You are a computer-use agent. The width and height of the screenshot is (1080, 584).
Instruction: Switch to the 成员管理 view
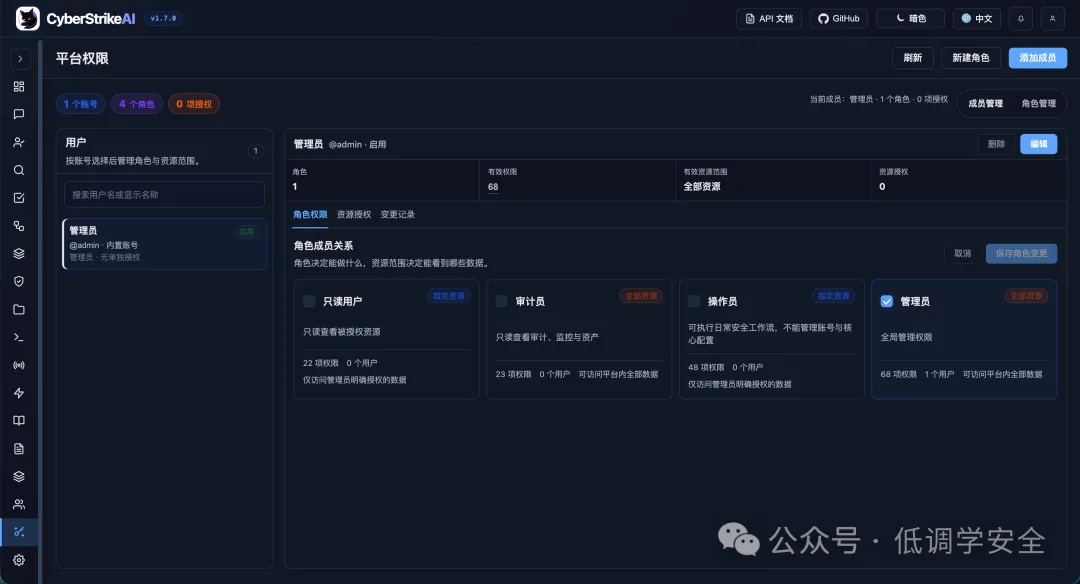[986, 104]
